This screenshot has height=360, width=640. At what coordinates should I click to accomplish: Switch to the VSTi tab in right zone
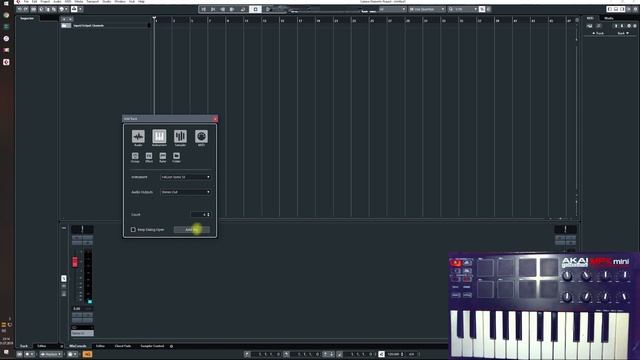pyautogui.click(x=590, y=18)
